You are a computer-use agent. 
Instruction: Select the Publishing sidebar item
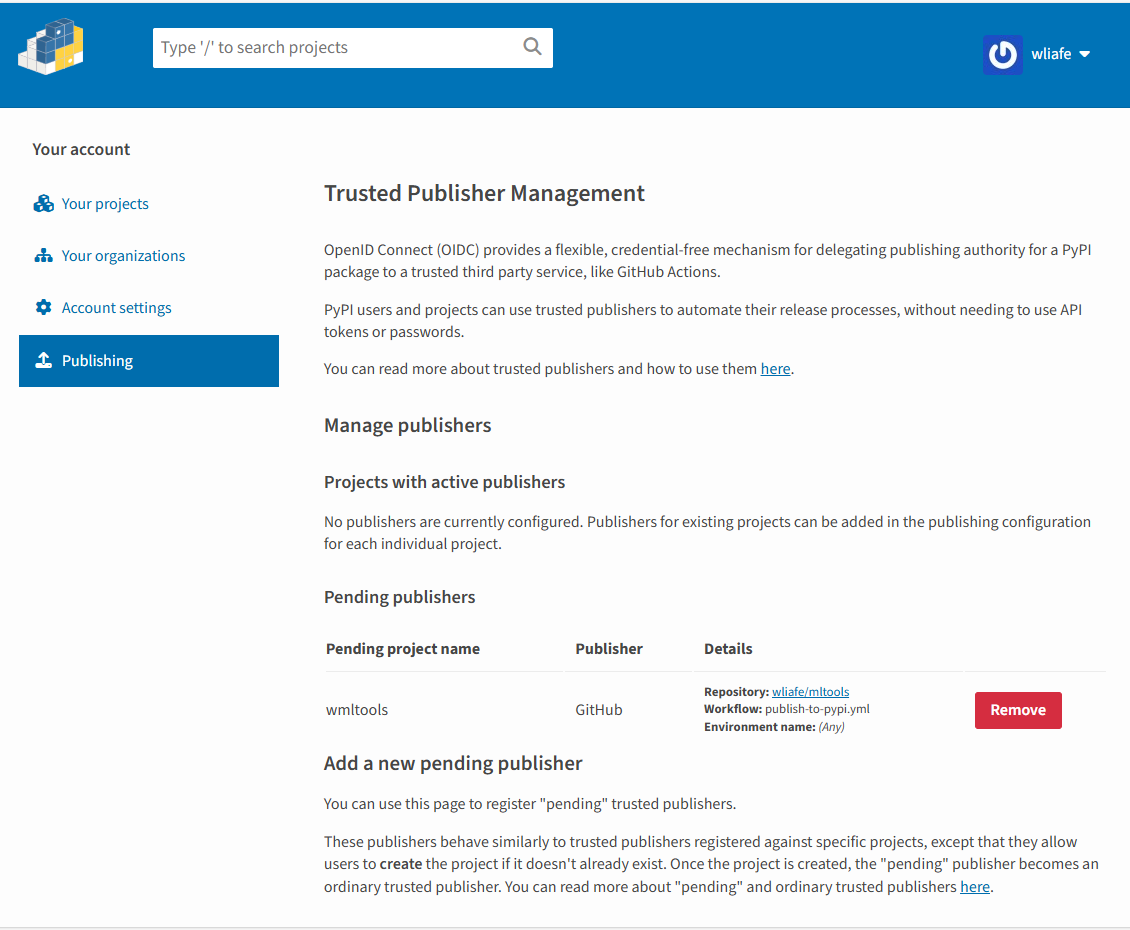[97, 361]
